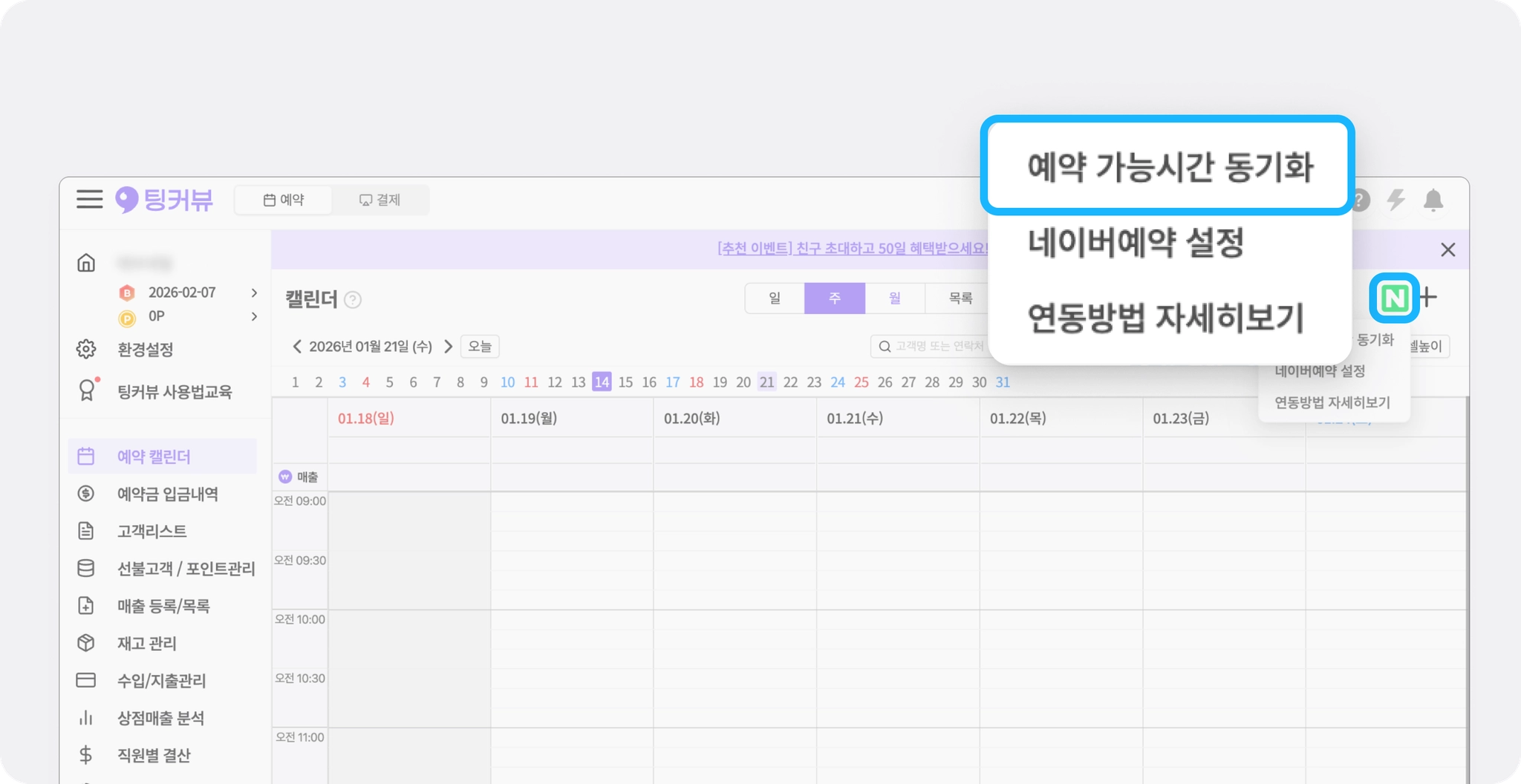Click the magnifier icon in search box

click(x=885, y=347)
